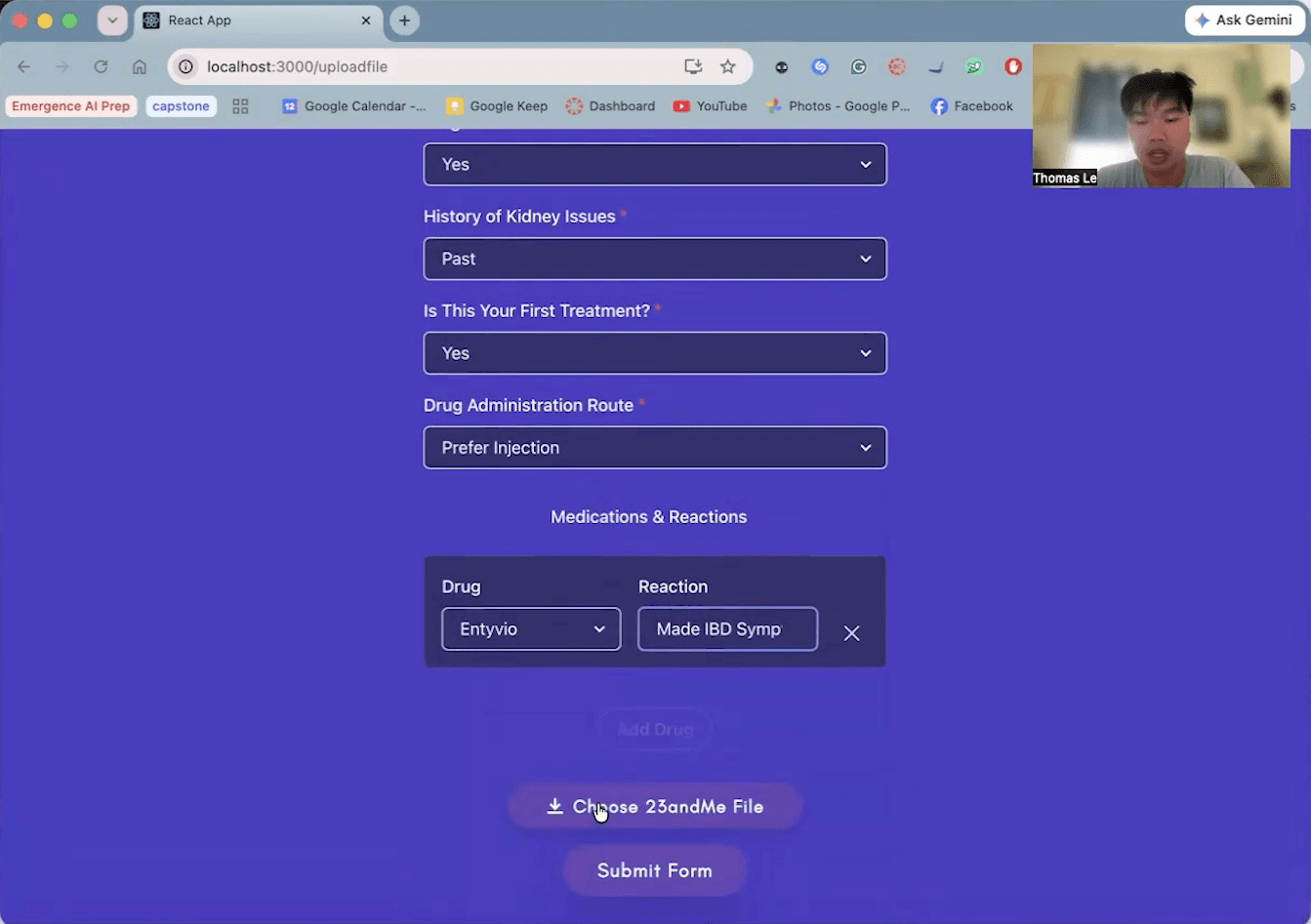This screenshot has width=1311, height=924.
Task: Open the Yes dropdown above History of Kidney Issues
Action: point(655,164)
